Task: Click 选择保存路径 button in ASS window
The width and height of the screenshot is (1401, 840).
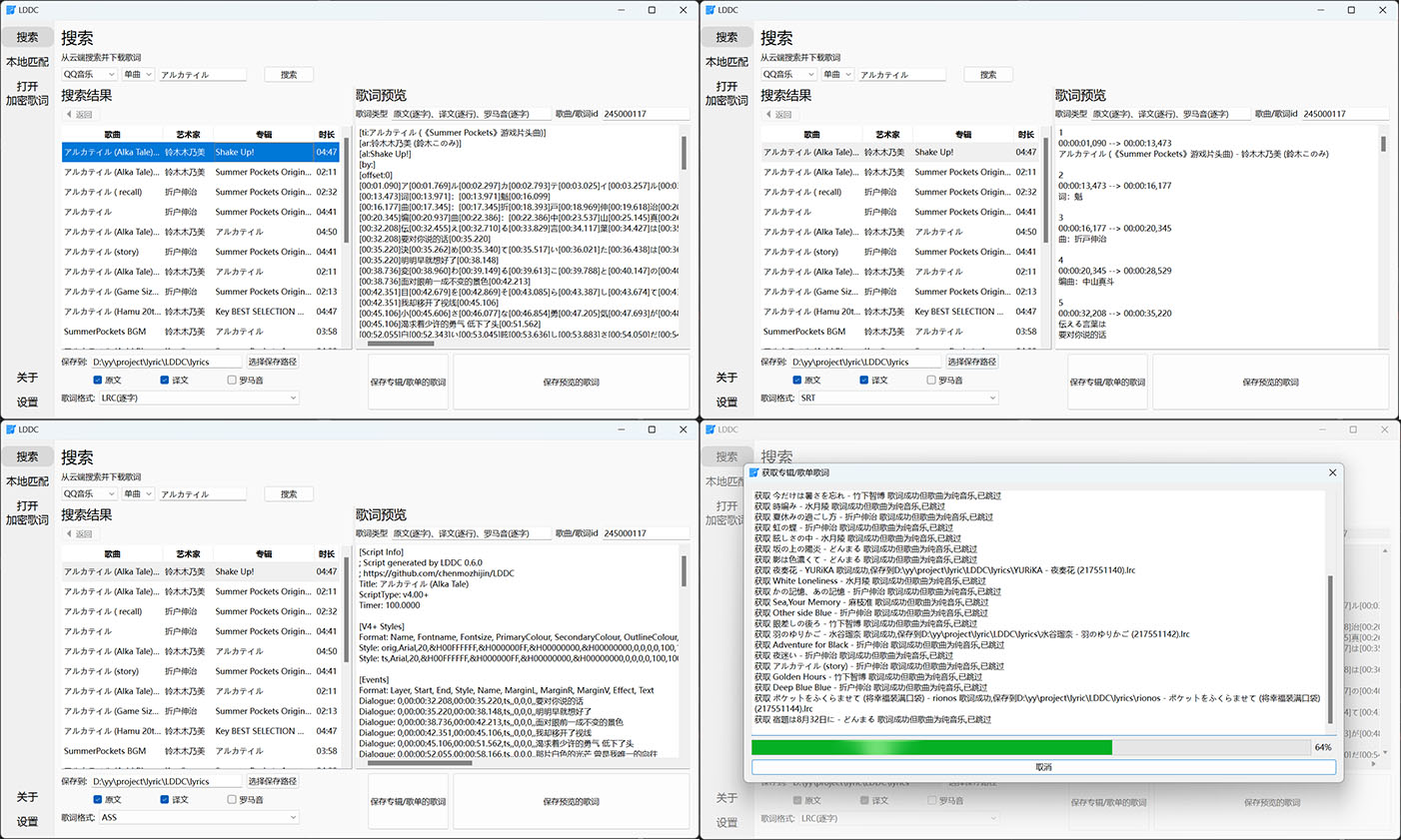Action: pos(273,781)
